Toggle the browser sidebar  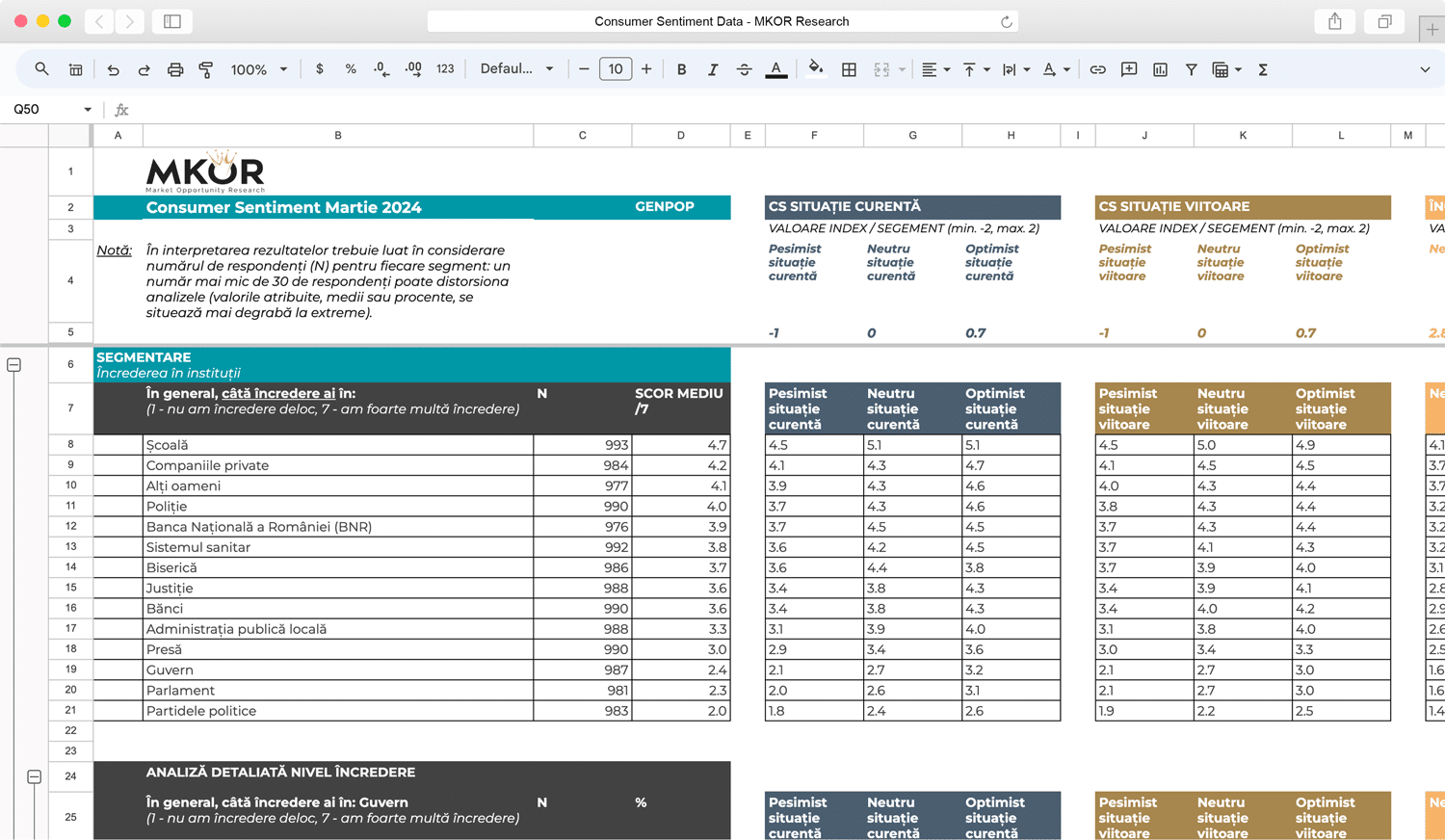click(172, 21)
